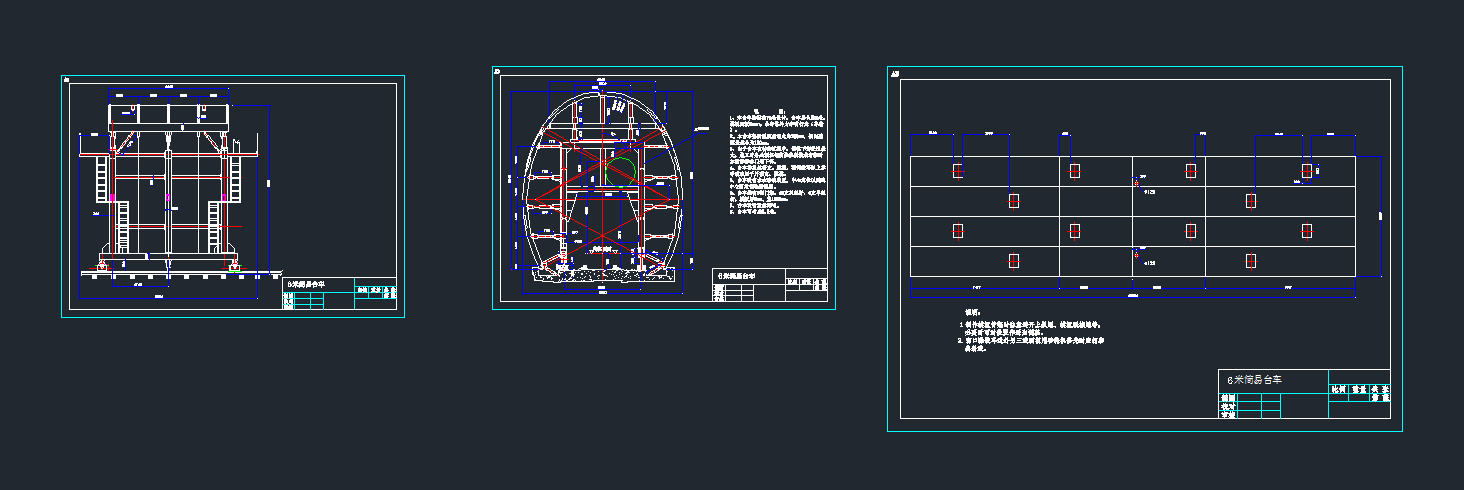Select the vertical dimension line right of plan view

coord(1381,215)
